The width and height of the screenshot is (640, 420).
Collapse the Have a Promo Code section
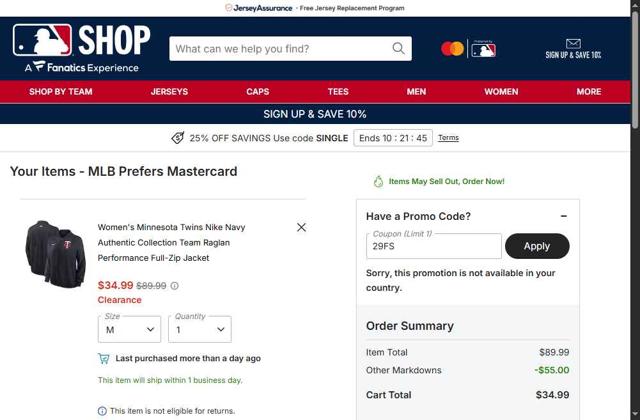pyautogui.click(x=564, y=216)
